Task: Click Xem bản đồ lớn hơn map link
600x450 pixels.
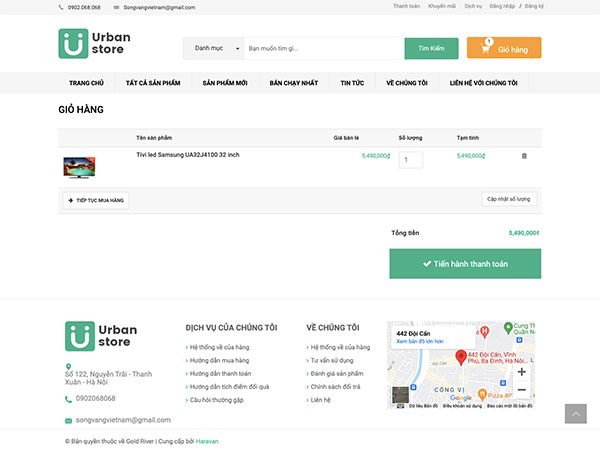Action: coord(420,341)
